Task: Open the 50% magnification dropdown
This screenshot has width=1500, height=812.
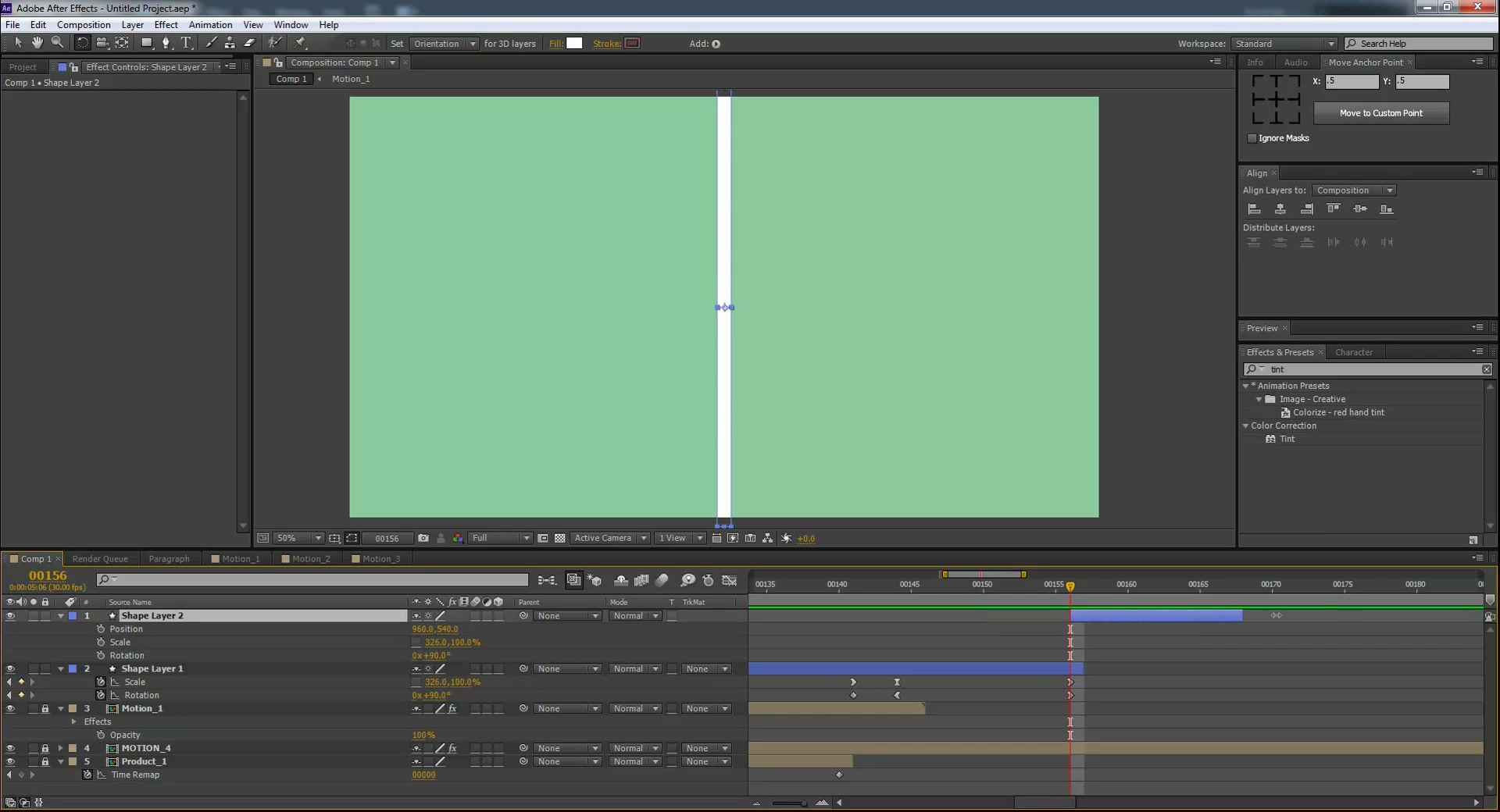Action: click(x=299, y=538)
